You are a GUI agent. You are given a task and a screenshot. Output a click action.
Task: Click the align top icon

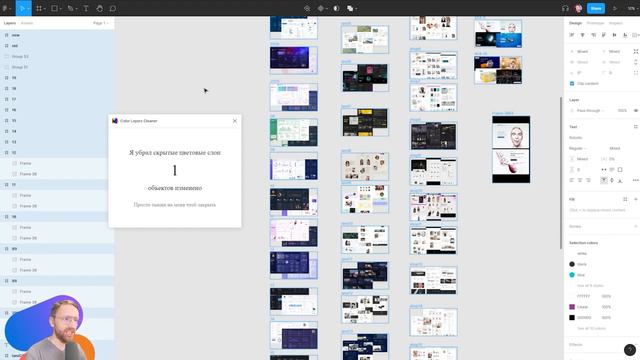pos(604,35)
